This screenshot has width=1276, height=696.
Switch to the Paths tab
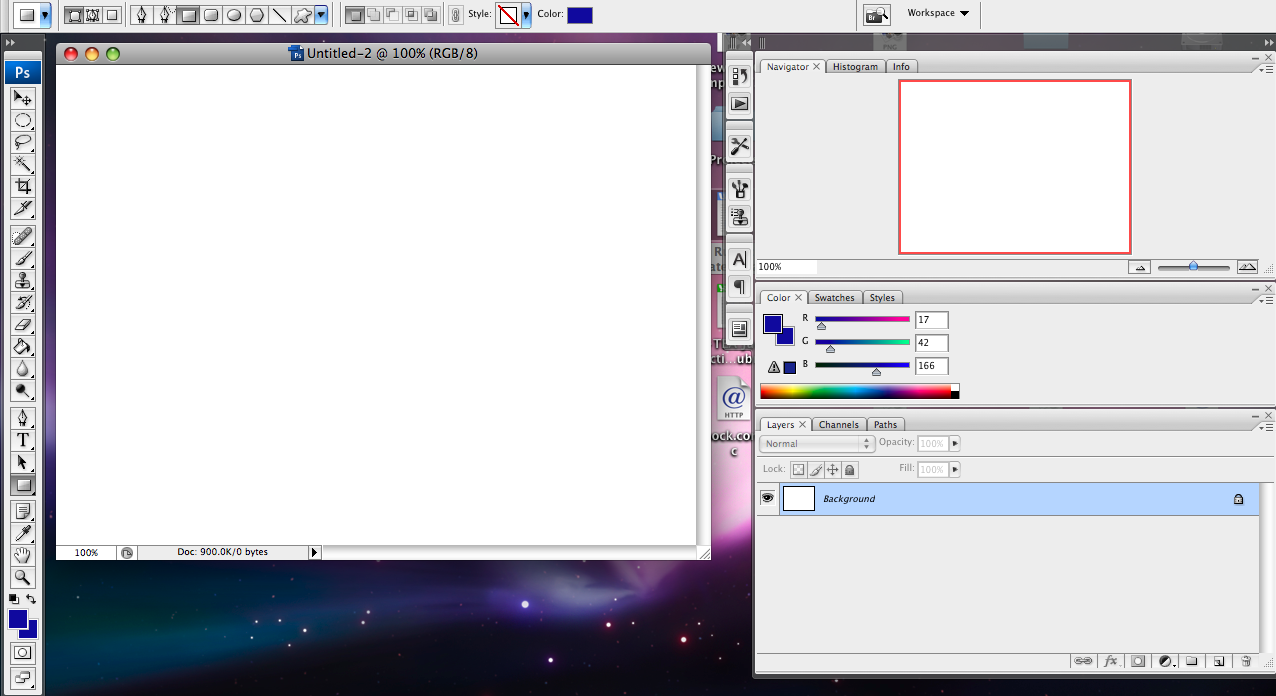pos(885,424)
